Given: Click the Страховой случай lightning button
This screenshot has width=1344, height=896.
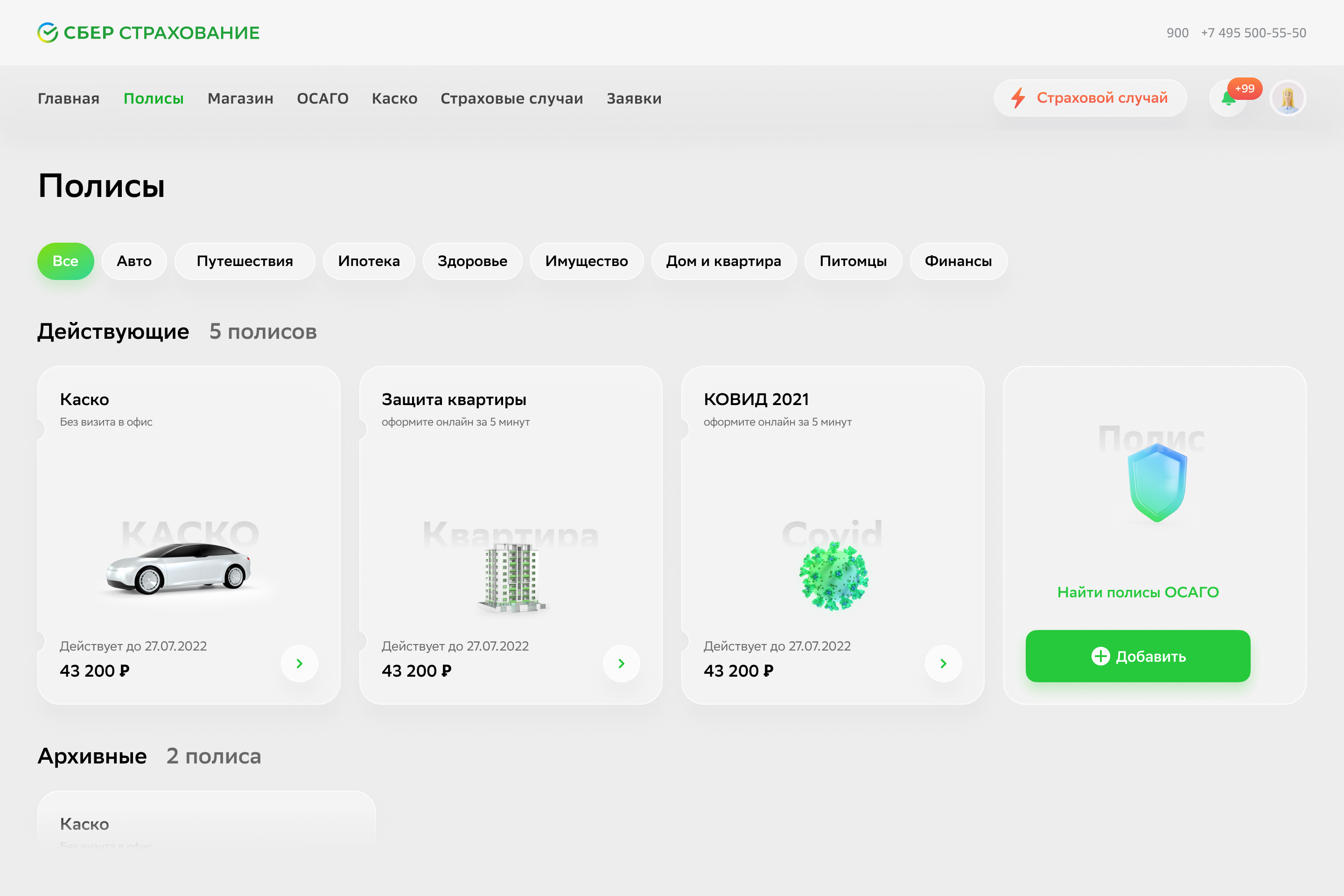Looking at the screenshot, I should (x=1090, y=98).
